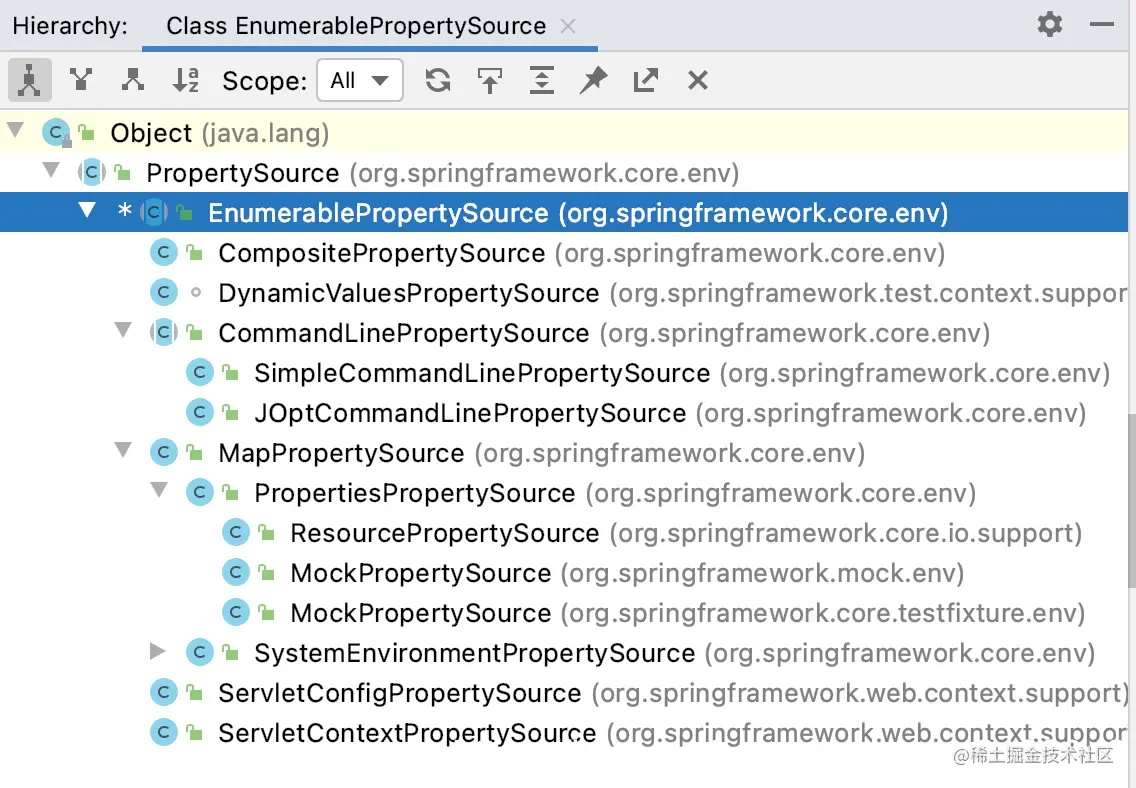Click class icon beside ResourcePropertySource
This screenshot has height=788, width=1136.
235,532
